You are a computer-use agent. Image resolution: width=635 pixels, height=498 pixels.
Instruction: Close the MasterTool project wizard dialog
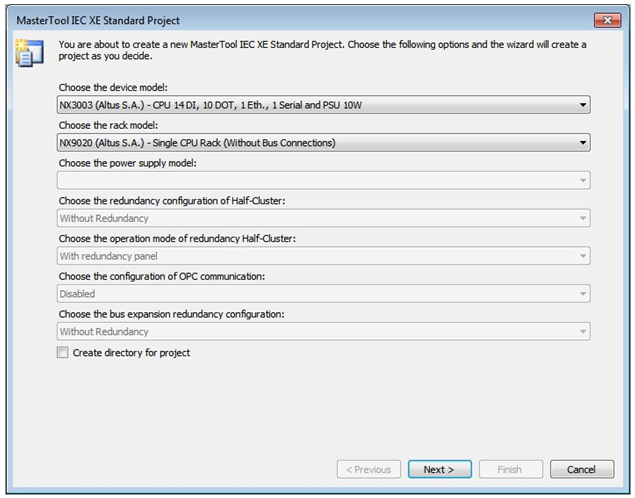point(607,20)
